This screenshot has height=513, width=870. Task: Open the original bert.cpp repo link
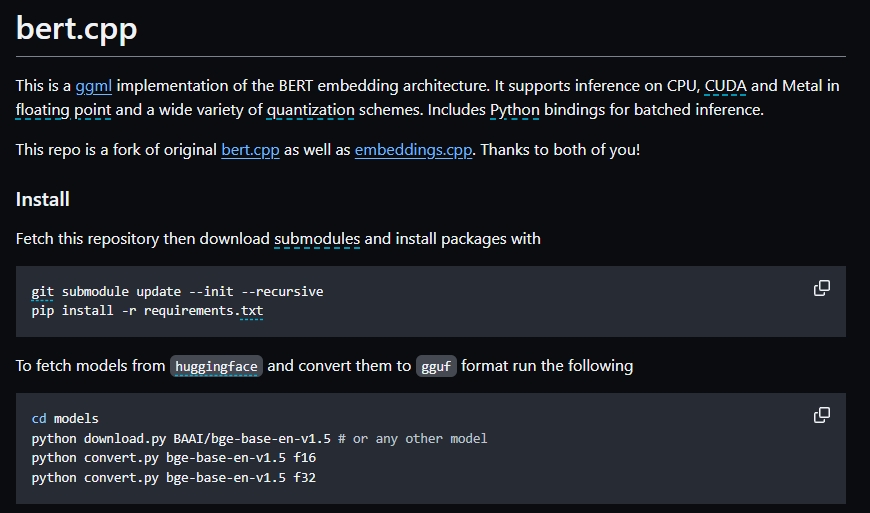coord(250,150)
